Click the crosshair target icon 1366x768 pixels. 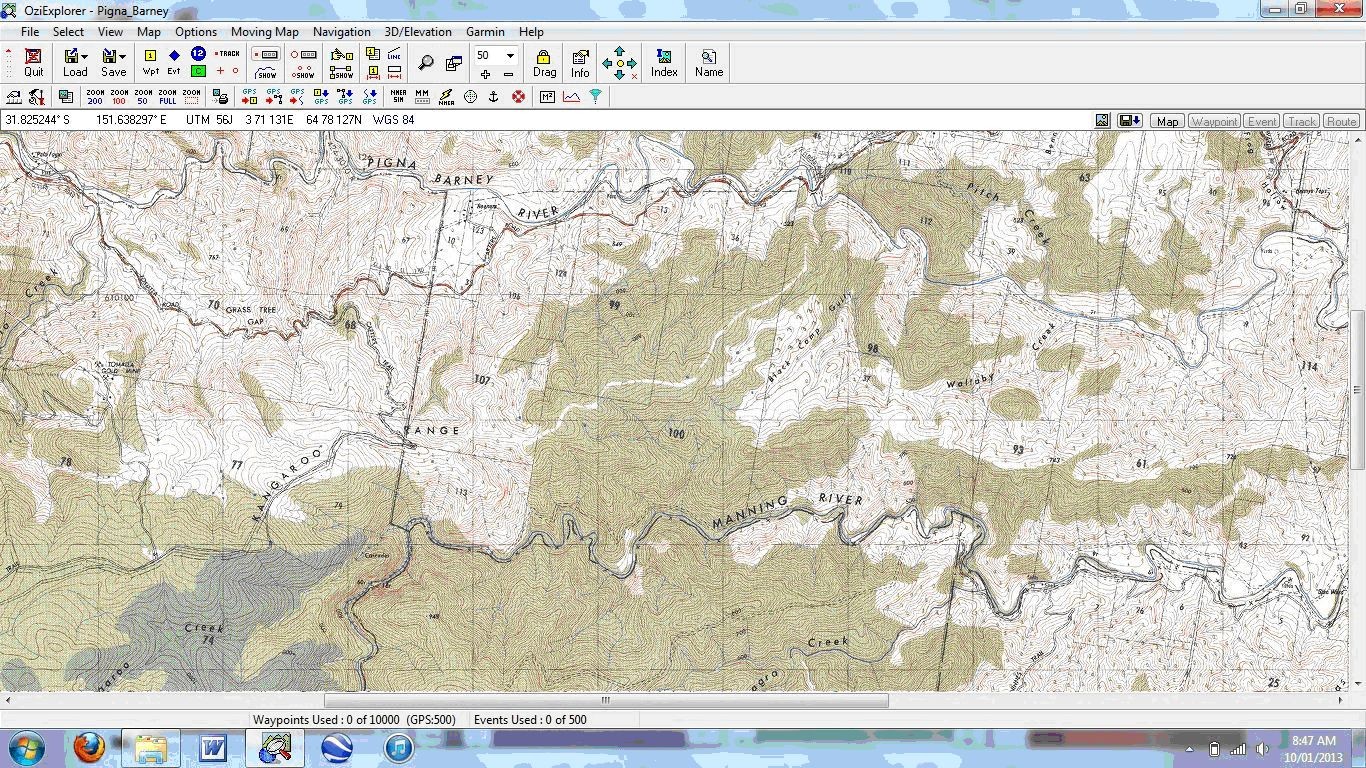pos(470,97)
